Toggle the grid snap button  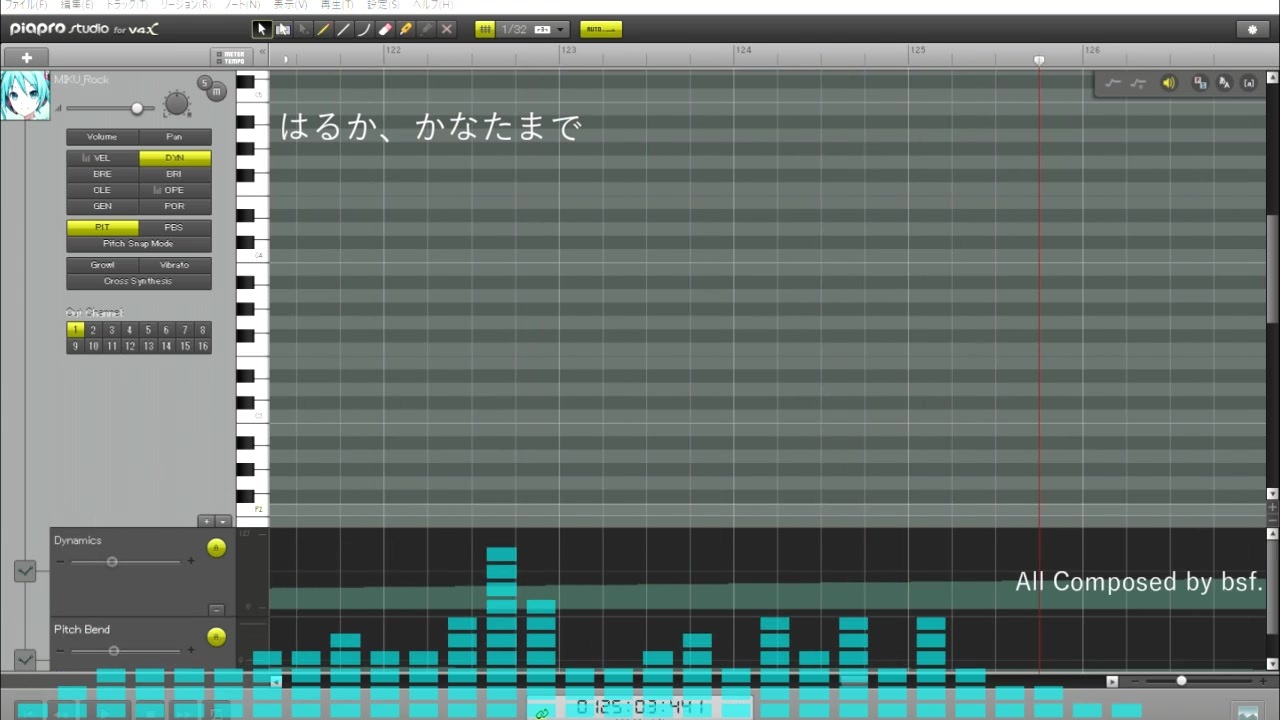(485, 29)
